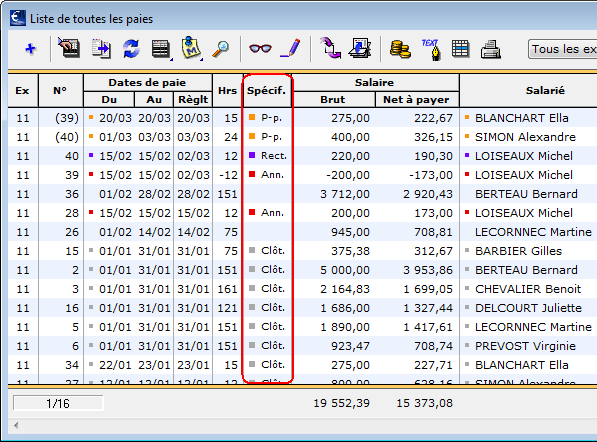Viewport: 597px width, 442px height.
Task: Open the magnifying glass search tool
Action: (221, 49)
